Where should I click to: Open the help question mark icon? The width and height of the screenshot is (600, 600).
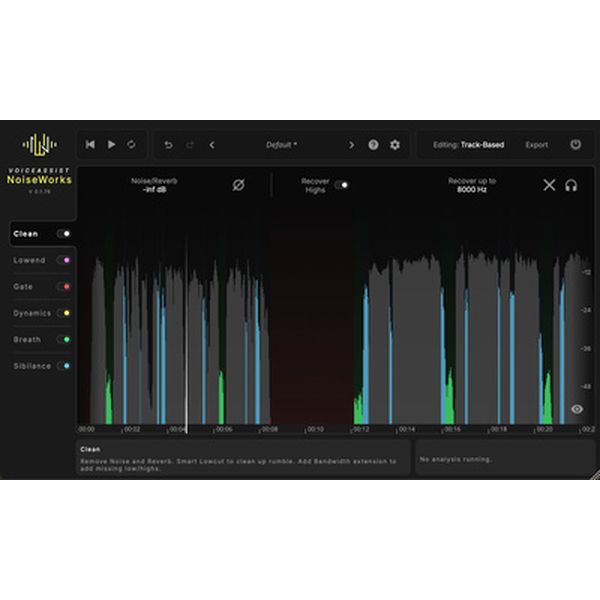point(373,145)
